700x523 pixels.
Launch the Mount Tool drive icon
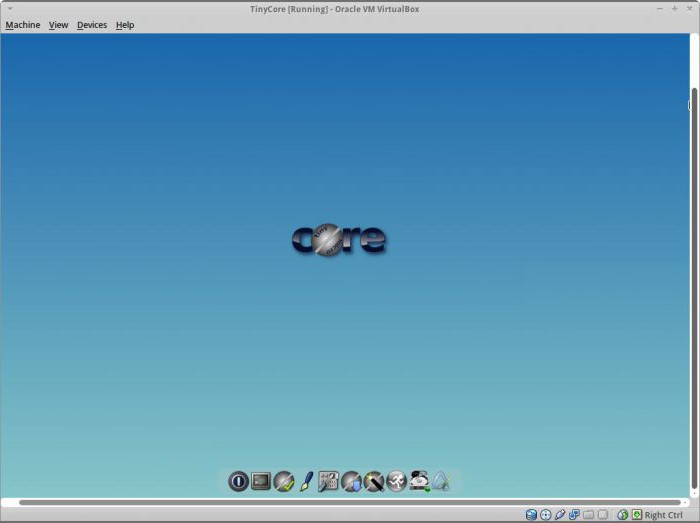point(419,481)
